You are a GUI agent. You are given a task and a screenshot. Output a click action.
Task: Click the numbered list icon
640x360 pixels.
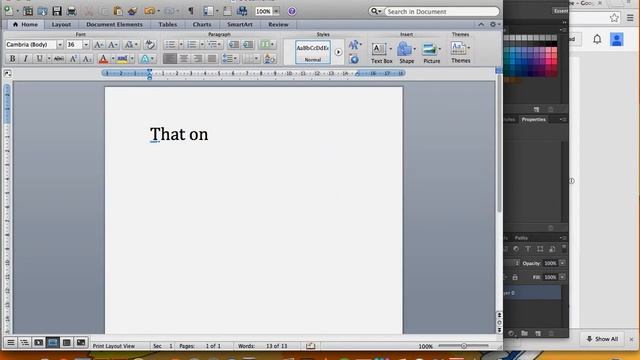(191, 44)
